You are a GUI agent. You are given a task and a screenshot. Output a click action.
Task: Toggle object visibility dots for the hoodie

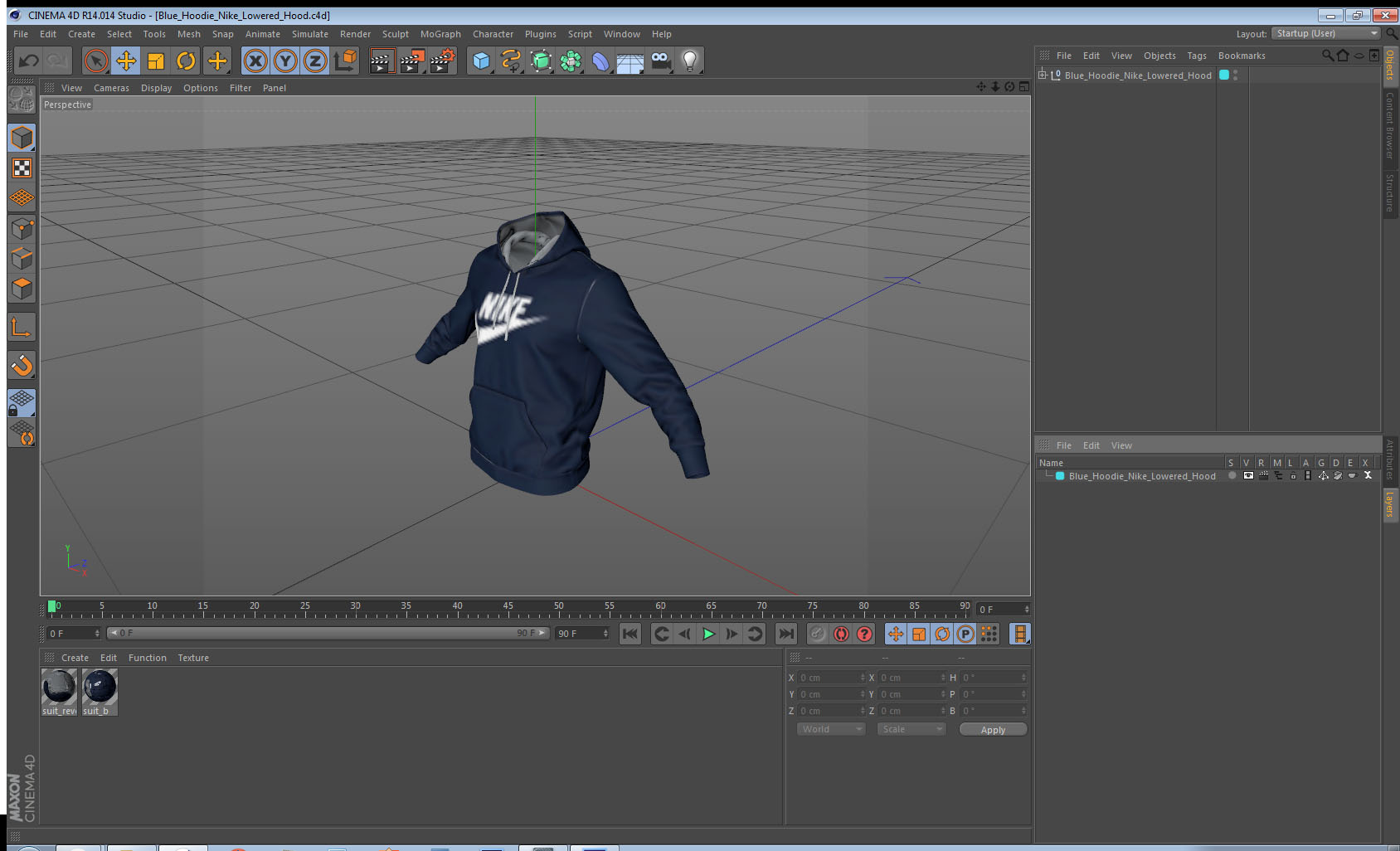click(1235, 75)
